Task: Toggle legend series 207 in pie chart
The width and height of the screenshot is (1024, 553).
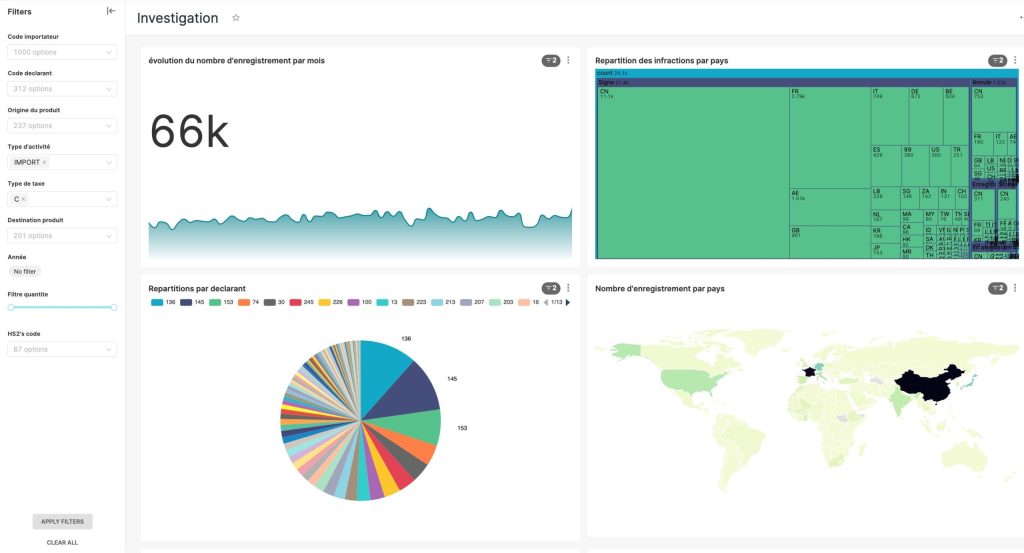Action: tap(472, 302)
